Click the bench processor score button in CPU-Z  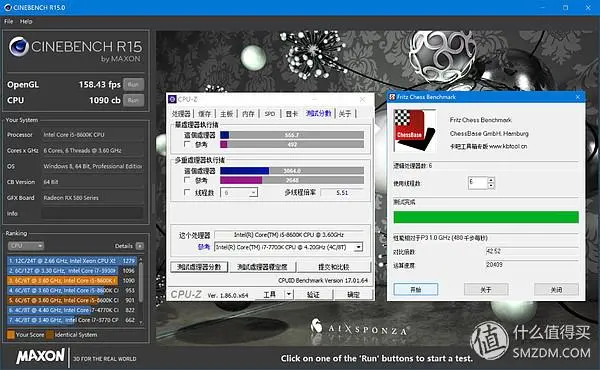(x=199, y=267)
